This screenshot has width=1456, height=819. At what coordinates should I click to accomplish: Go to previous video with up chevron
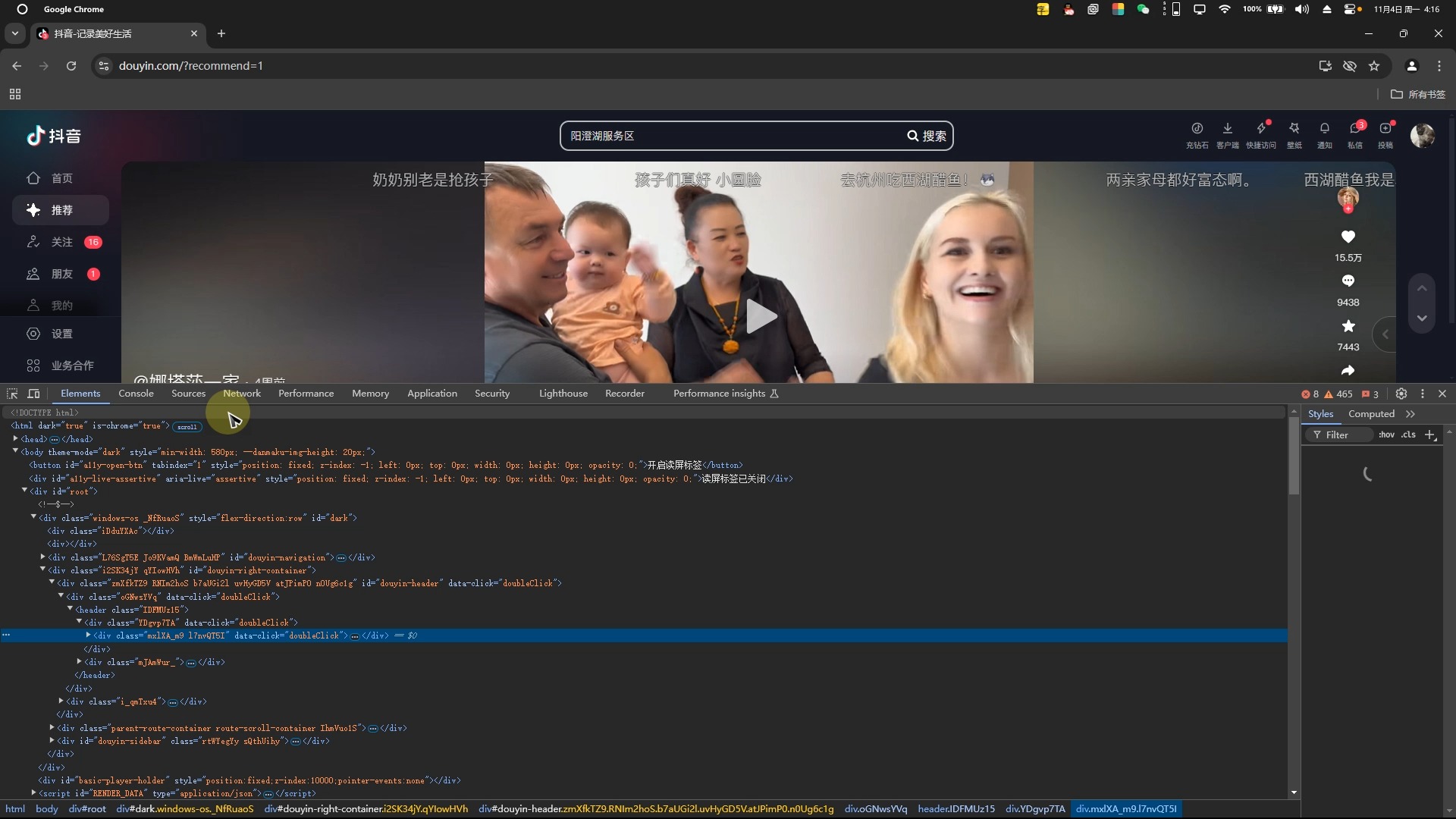(x=1422, y=288)
